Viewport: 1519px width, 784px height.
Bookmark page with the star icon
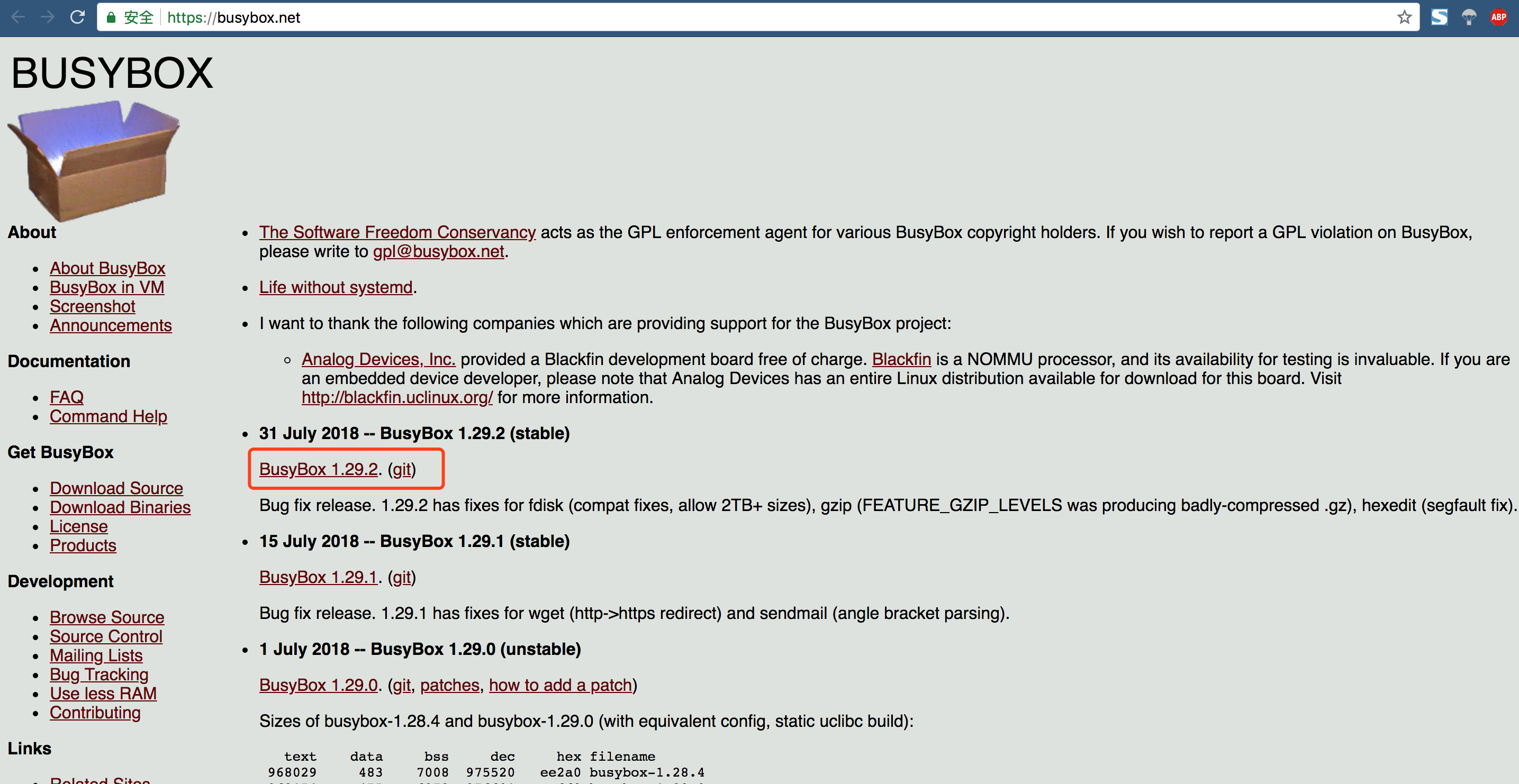pyautogui.click(x=1405, y=17)
